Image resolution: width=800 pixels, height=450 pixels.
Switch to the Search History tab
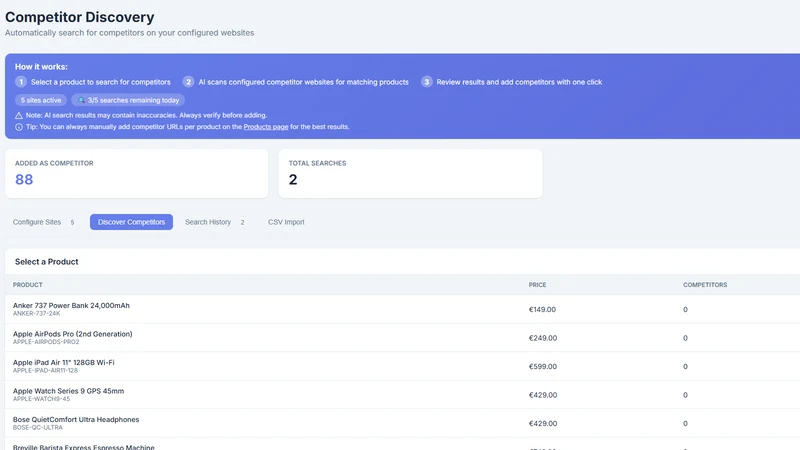pyautogui.click(x=214, y=222)
